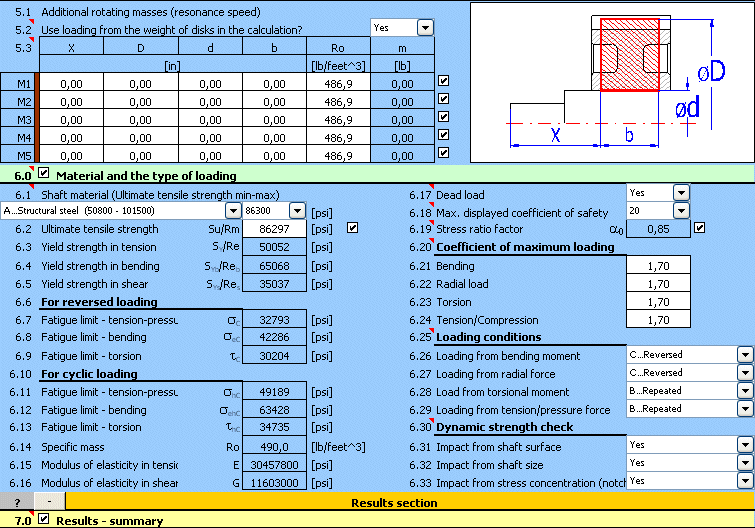Click the Specific mass field 490,0
Image resolution: width=755 pixels, height=528 pixels.
click(x=274, y=447)
